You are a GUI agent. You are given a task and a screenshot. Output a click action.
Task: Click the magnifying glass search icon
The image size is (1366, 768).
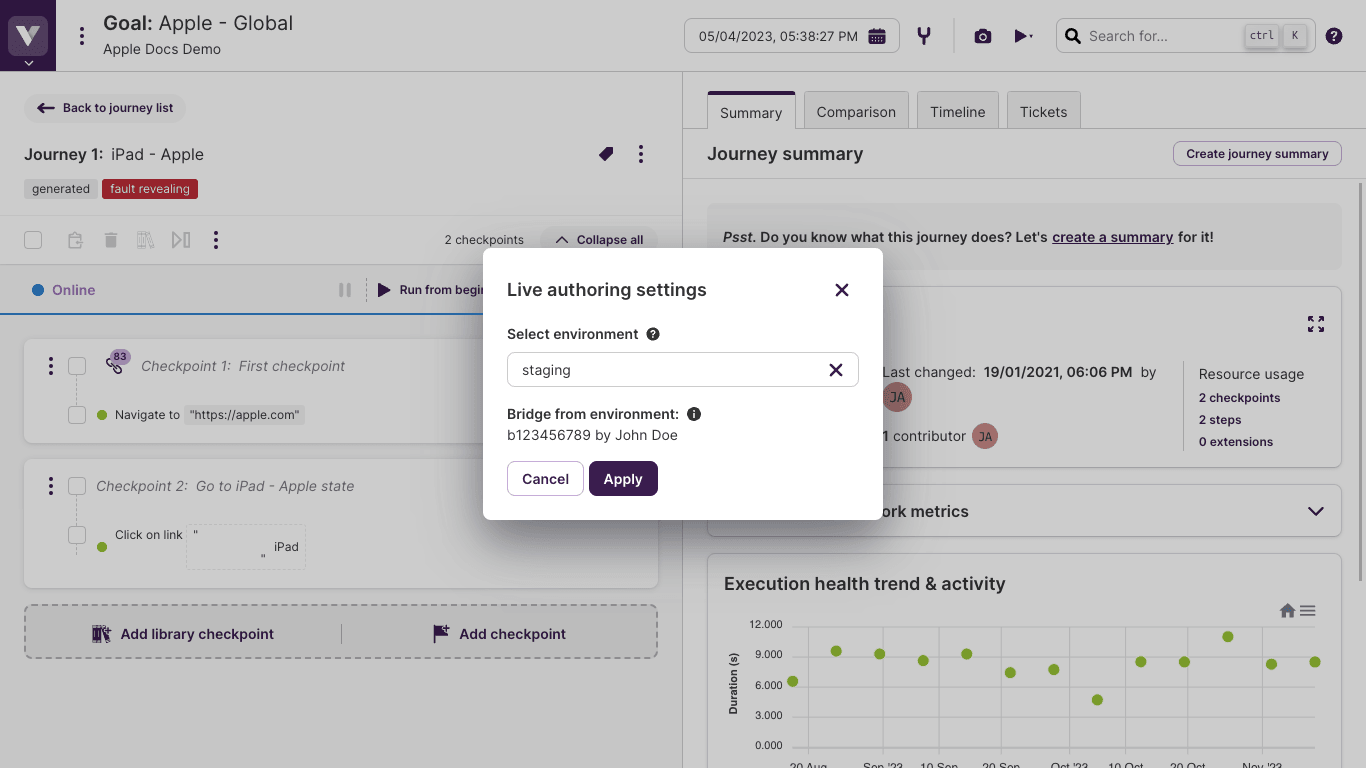(x=1072, y=36)
